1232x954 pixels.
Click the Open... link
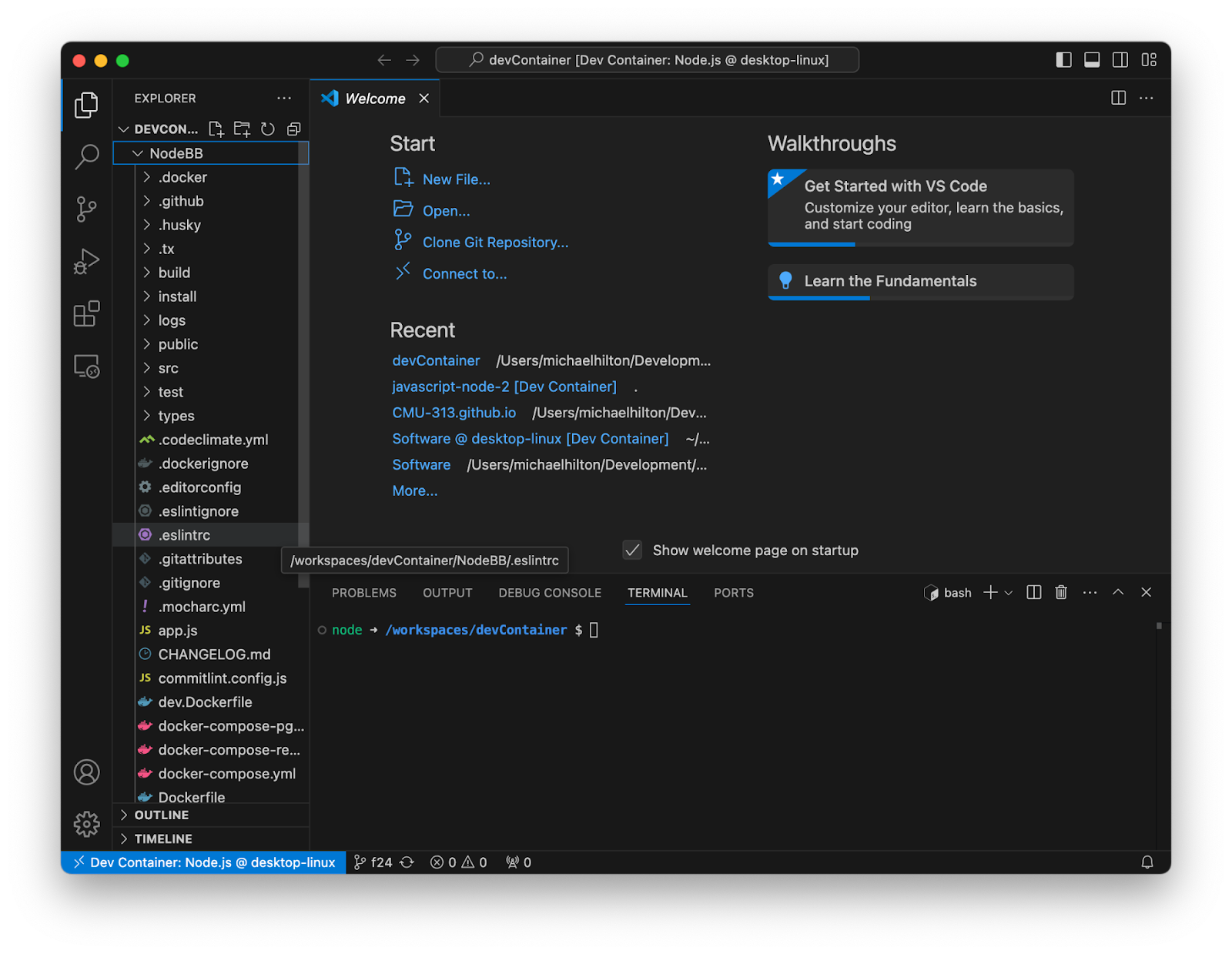coord(446,211)
